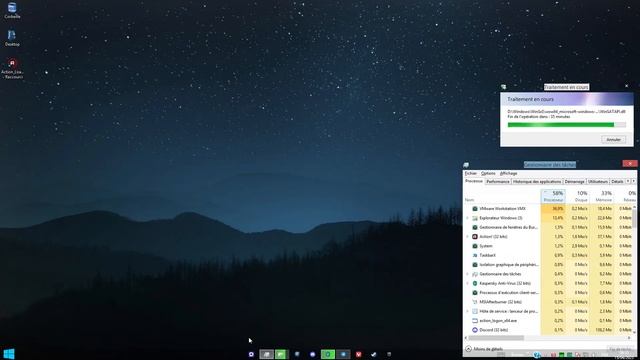Sort processes by the Processeur column
The image size is (640, 360).
click(x=553, y=196)
